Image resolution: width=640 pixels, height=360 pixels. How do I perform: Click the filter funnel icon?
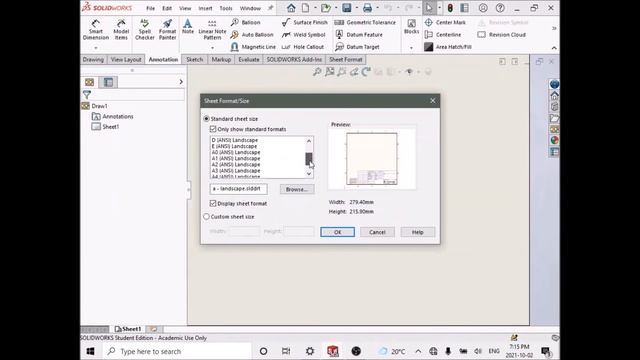pos(87,95)
